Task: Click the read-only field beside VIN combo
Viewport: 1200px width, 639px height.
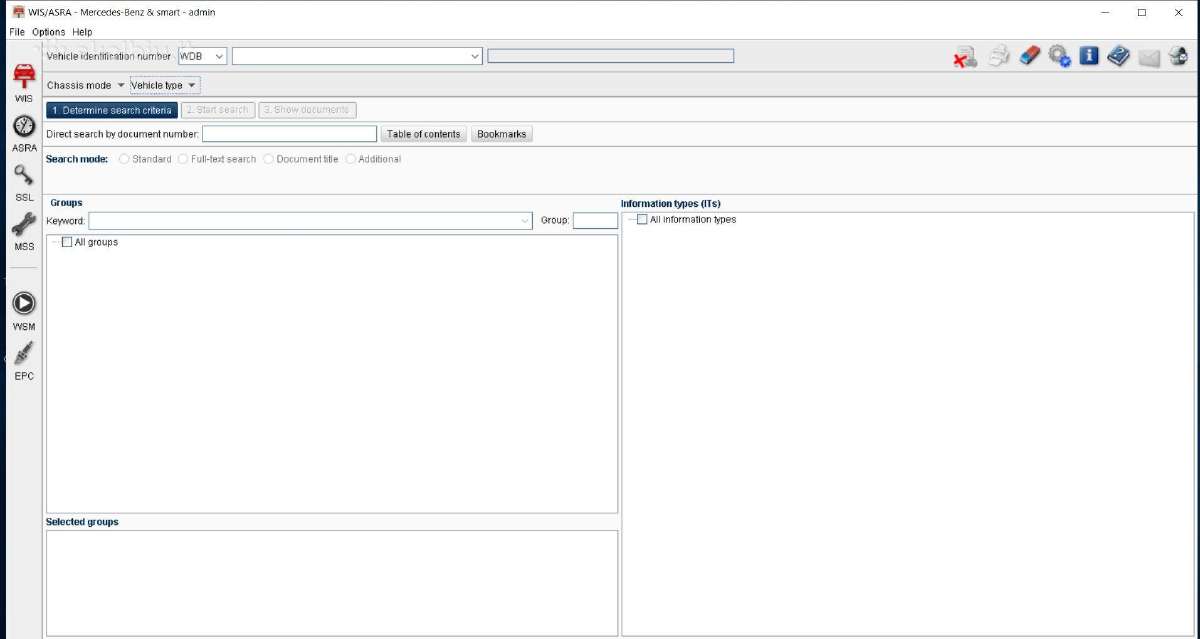Action: [610, 56]
